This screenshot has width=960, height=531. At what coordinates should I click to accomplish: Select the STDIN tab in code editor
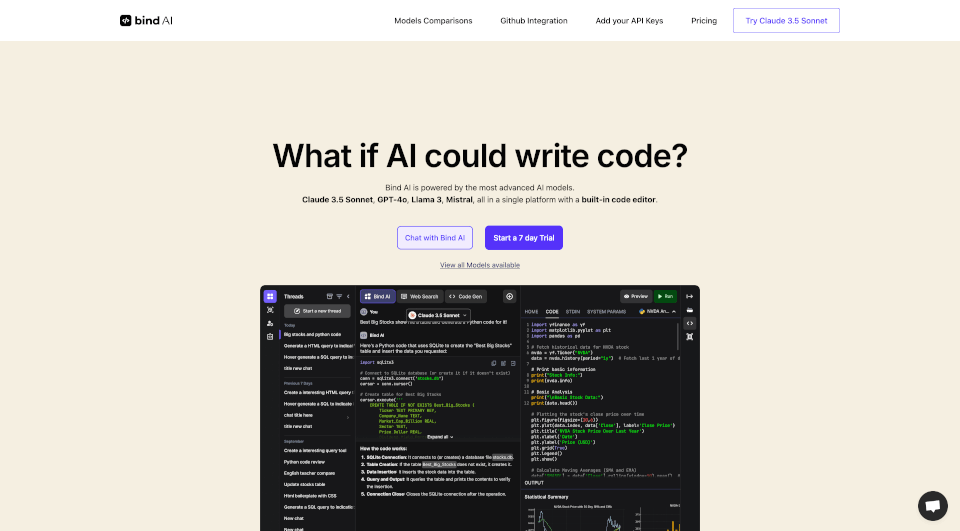pos(573,312)
